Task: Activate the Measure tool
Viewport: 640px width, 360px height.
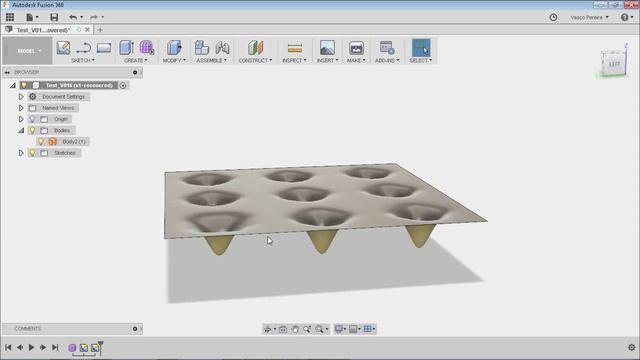Action: [294, 48]
